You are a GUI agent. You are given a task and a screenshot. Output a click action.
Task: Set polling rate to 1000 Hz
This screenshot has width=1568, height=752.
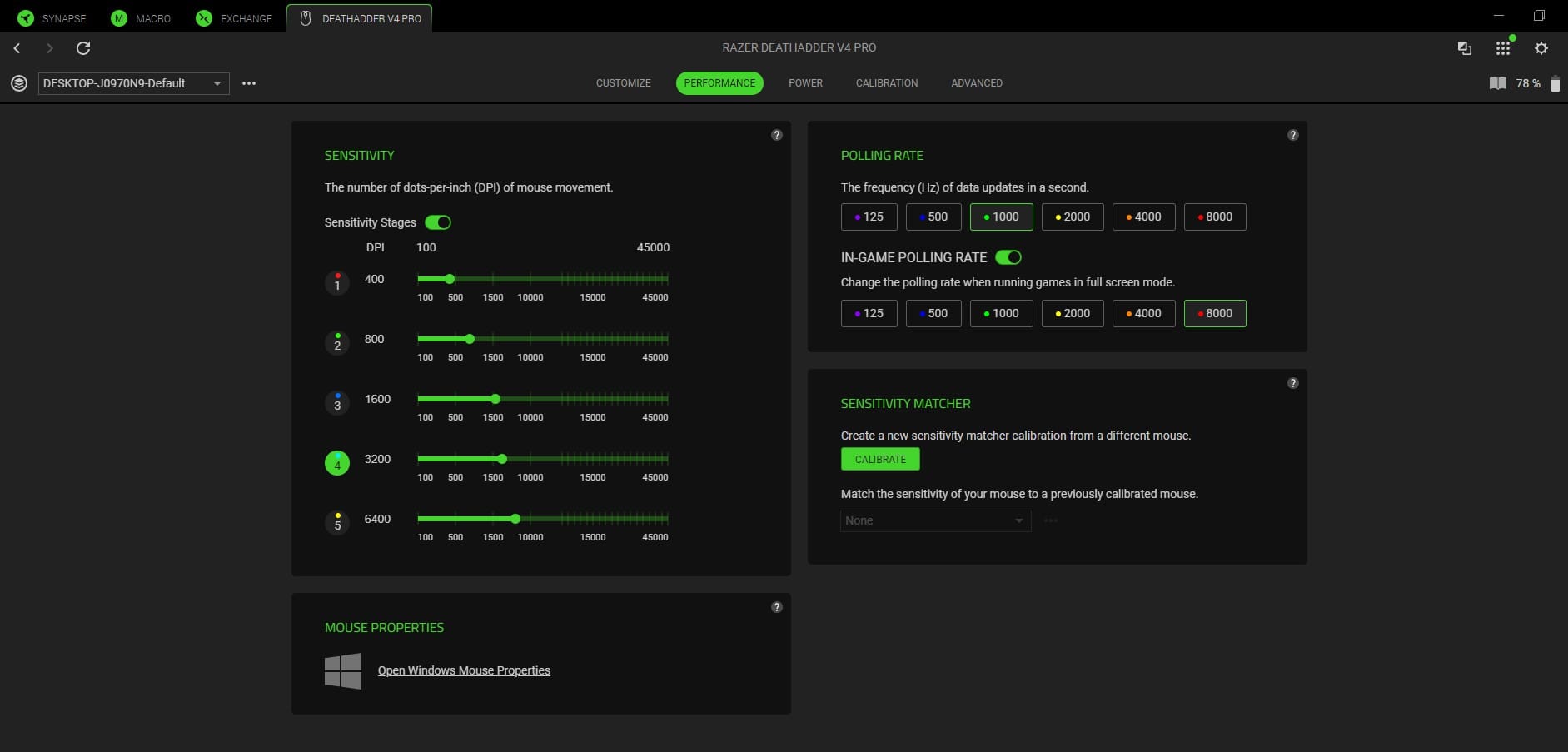pyautogui.click(x=1001, y=217)
